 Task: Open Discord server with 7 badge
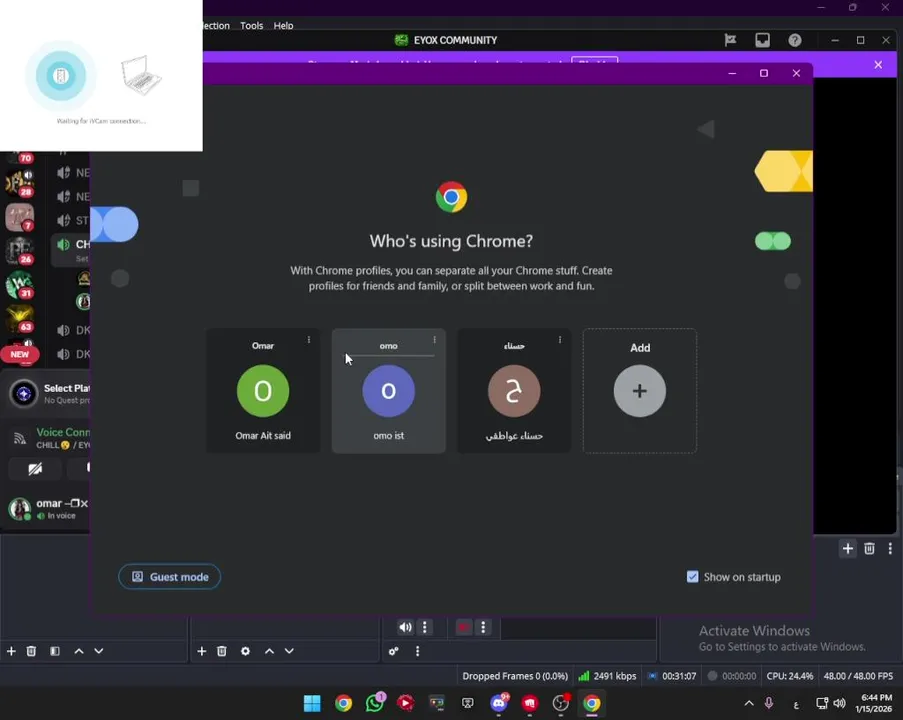pos(19,217)
